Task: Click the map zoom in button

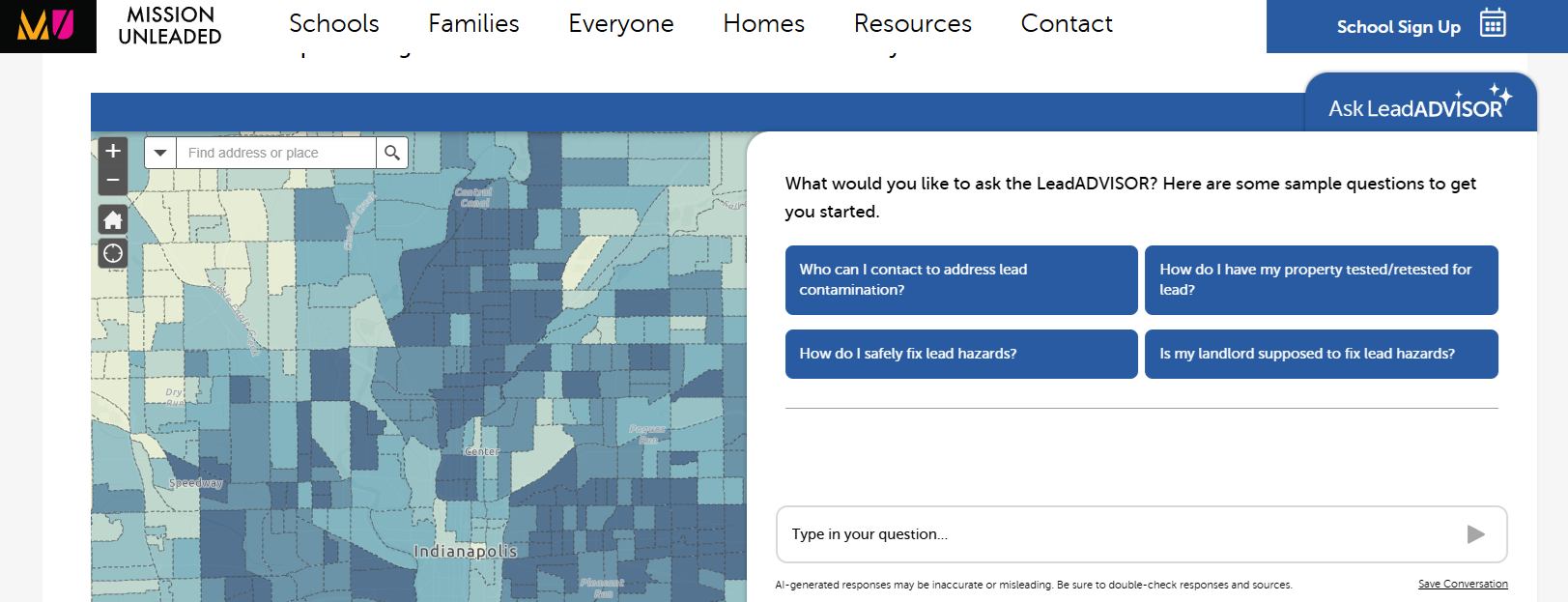Action: click(113, 151)
